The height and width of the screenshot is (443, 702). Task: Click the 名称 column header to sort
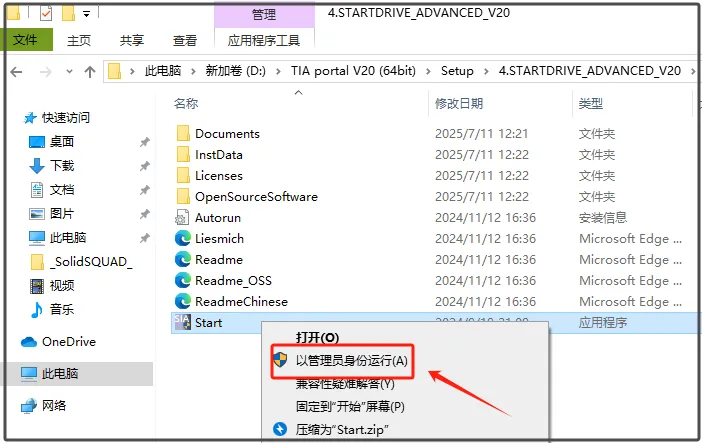pos(186,103)
